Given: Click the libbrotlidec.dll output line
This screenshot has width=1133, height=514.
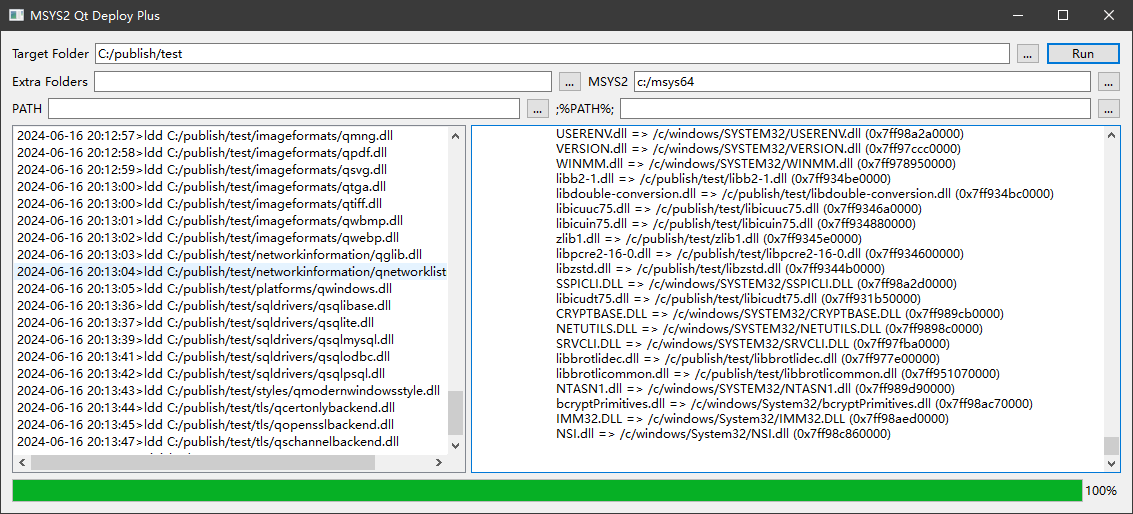Looking at the screenshot, I should (748, 359).
